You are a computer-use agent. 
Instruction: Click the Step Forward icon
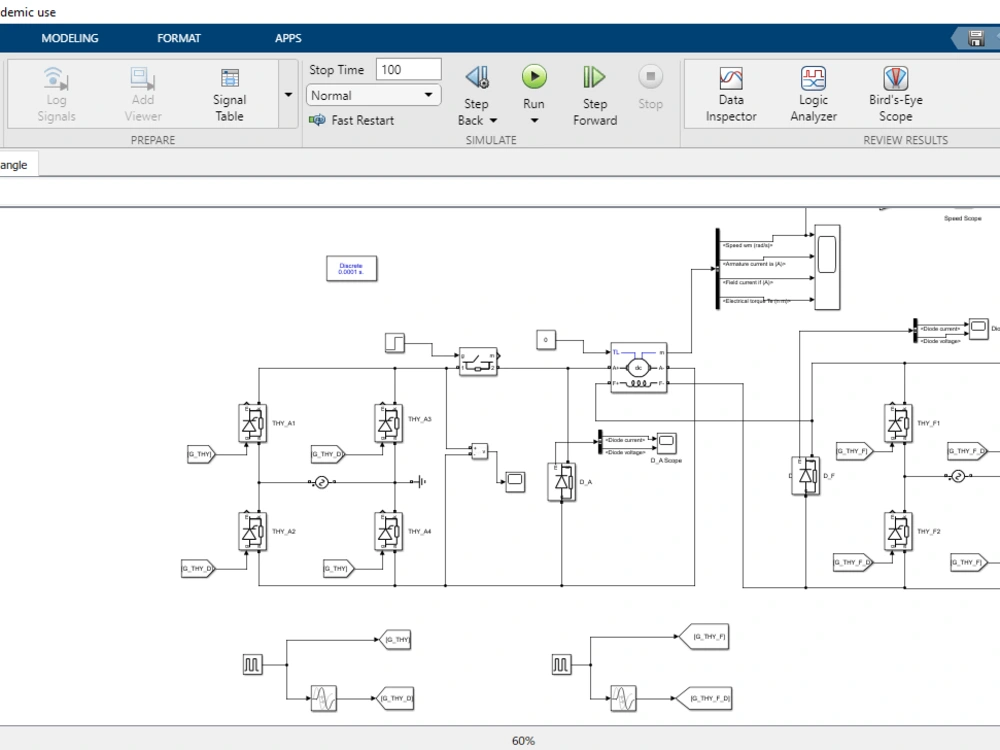pyautogui.click(x=594, y=78)
